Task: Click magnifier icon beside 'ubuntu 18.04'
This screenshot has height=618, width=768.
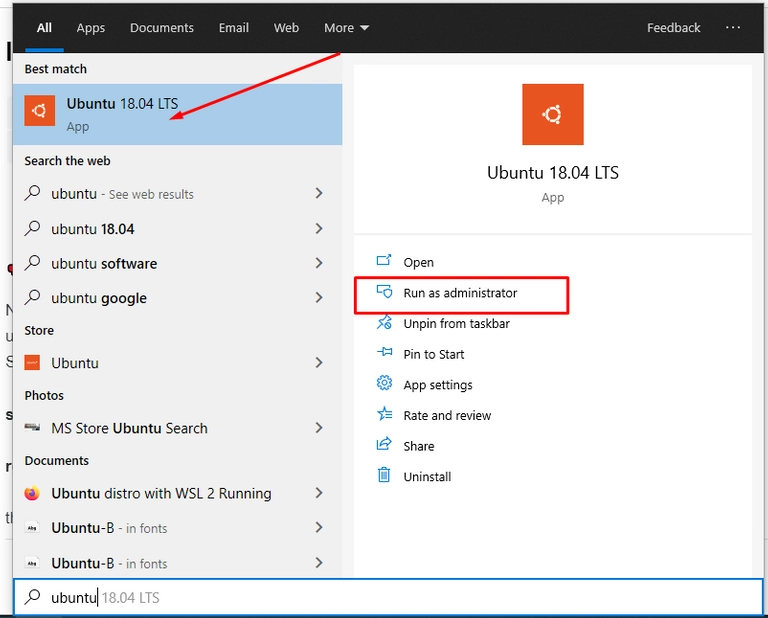Action: (32, 228)
